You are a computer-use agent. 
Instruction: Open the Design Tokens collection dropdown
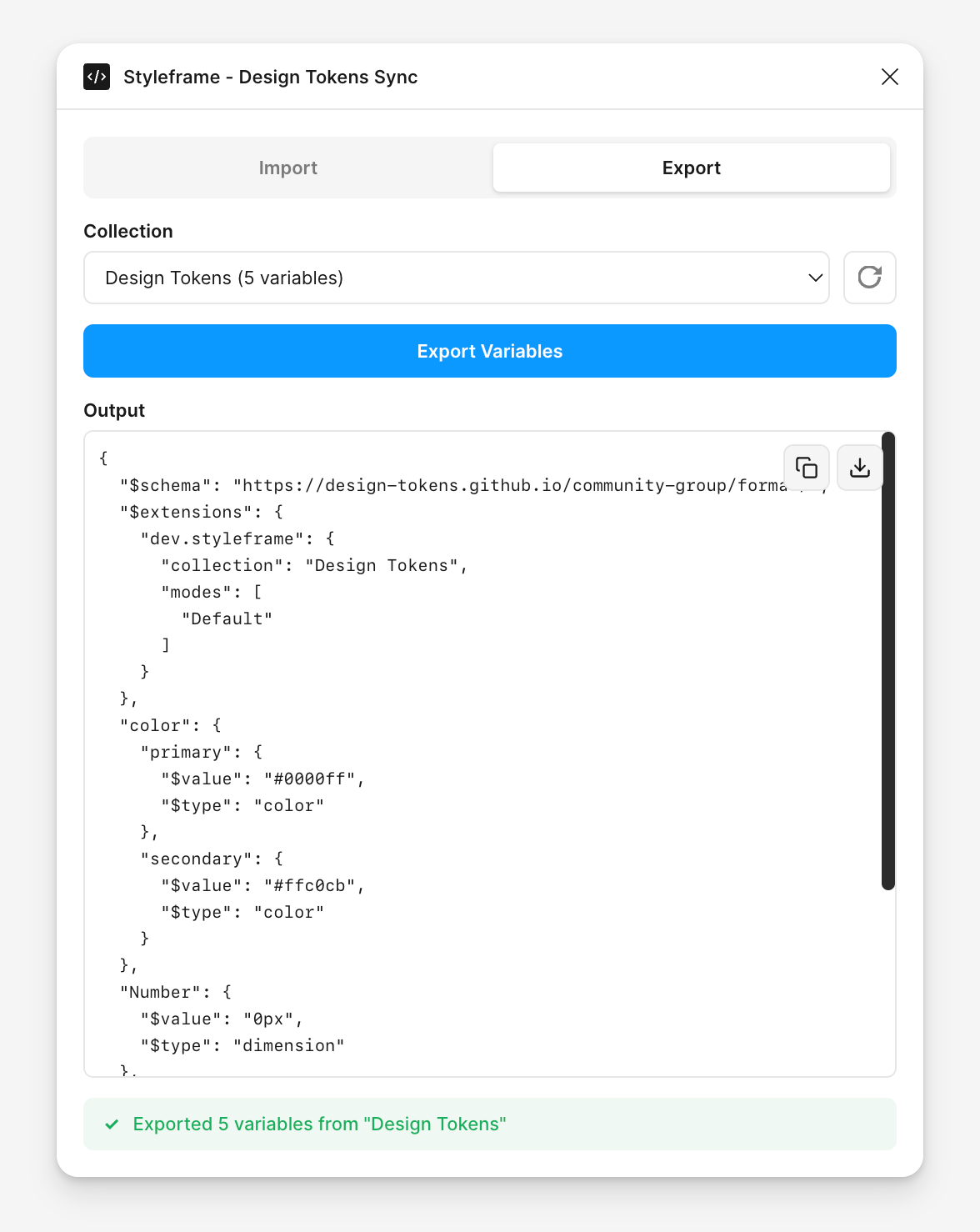456,278
